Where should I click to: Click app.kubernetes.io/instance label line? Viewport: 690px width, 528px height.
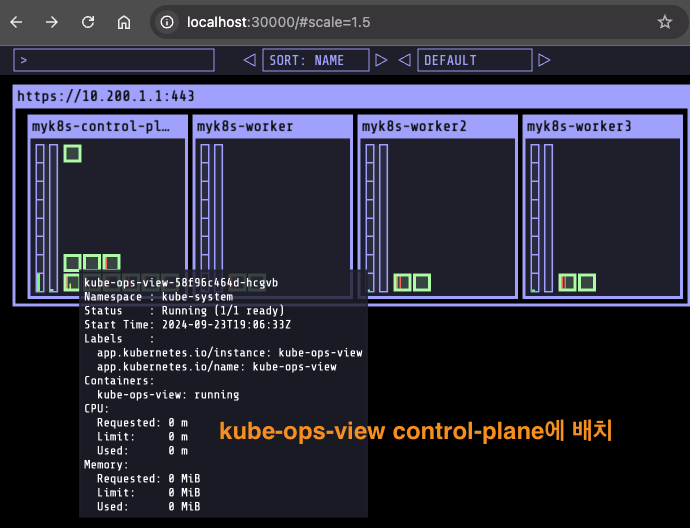(x=230, y=353)
